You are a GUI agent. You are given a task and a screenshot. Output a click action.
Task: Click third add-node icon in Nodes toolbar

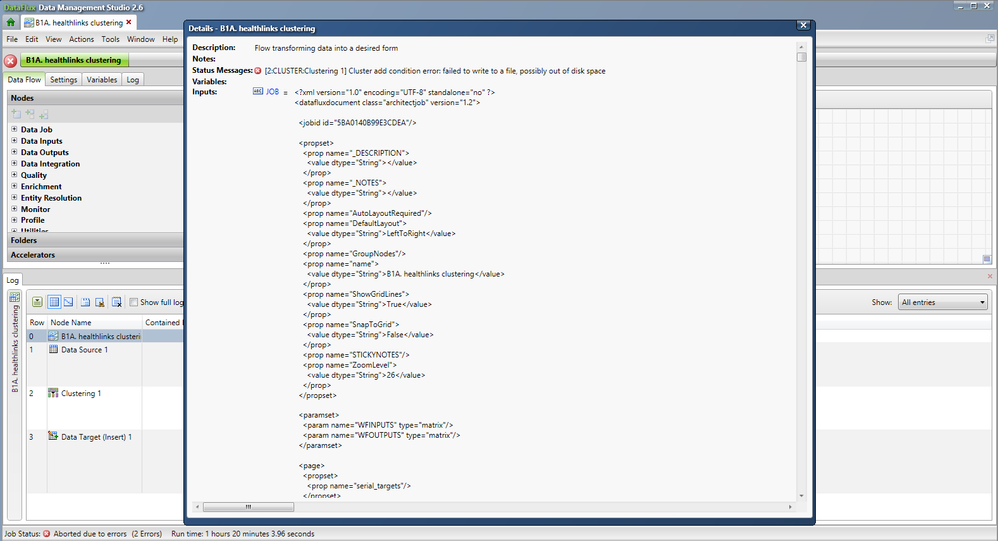click(x=43, y=115)
